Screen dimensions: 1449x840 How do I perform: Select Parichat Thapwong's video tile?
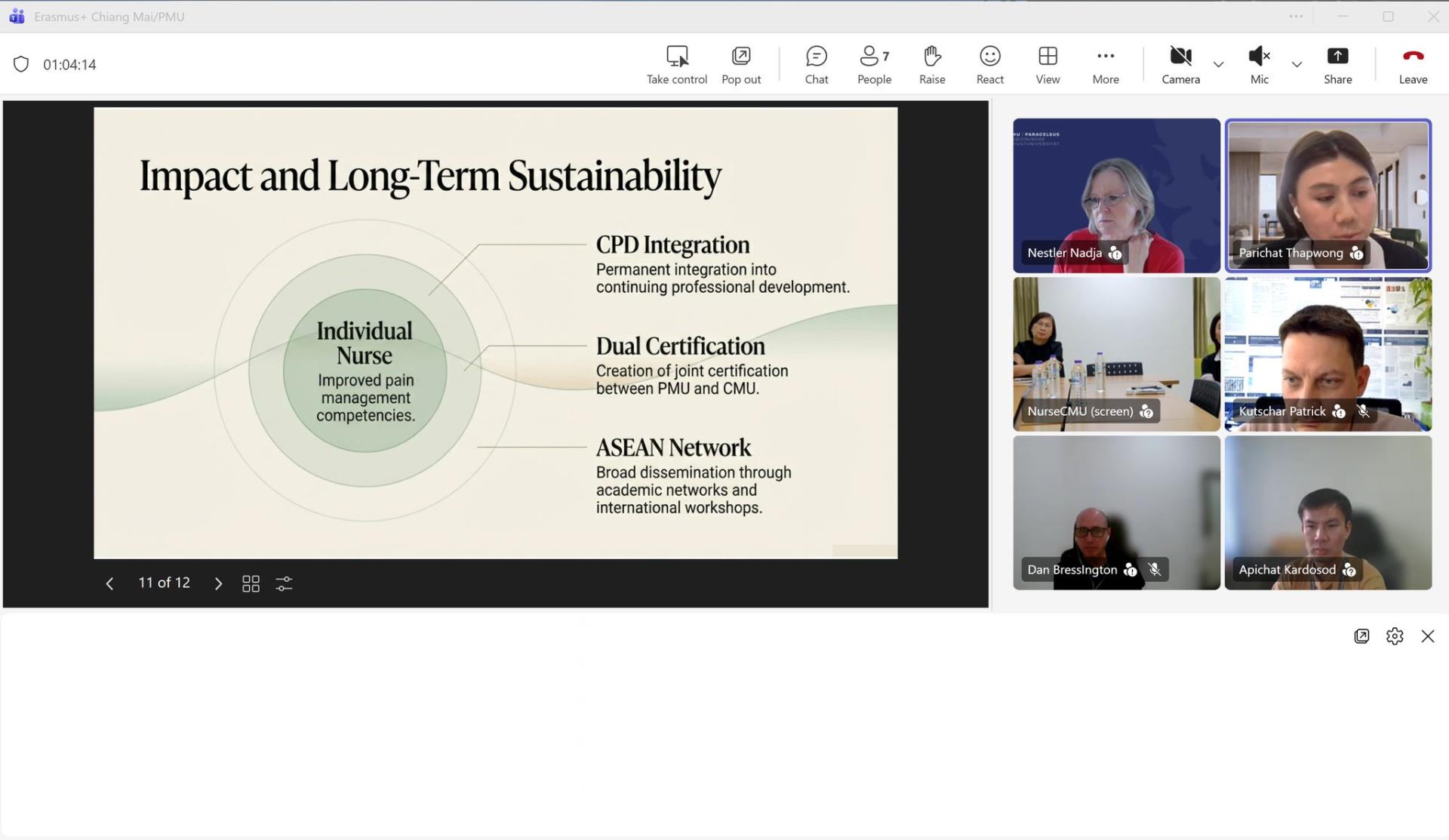click(1327, 195)
